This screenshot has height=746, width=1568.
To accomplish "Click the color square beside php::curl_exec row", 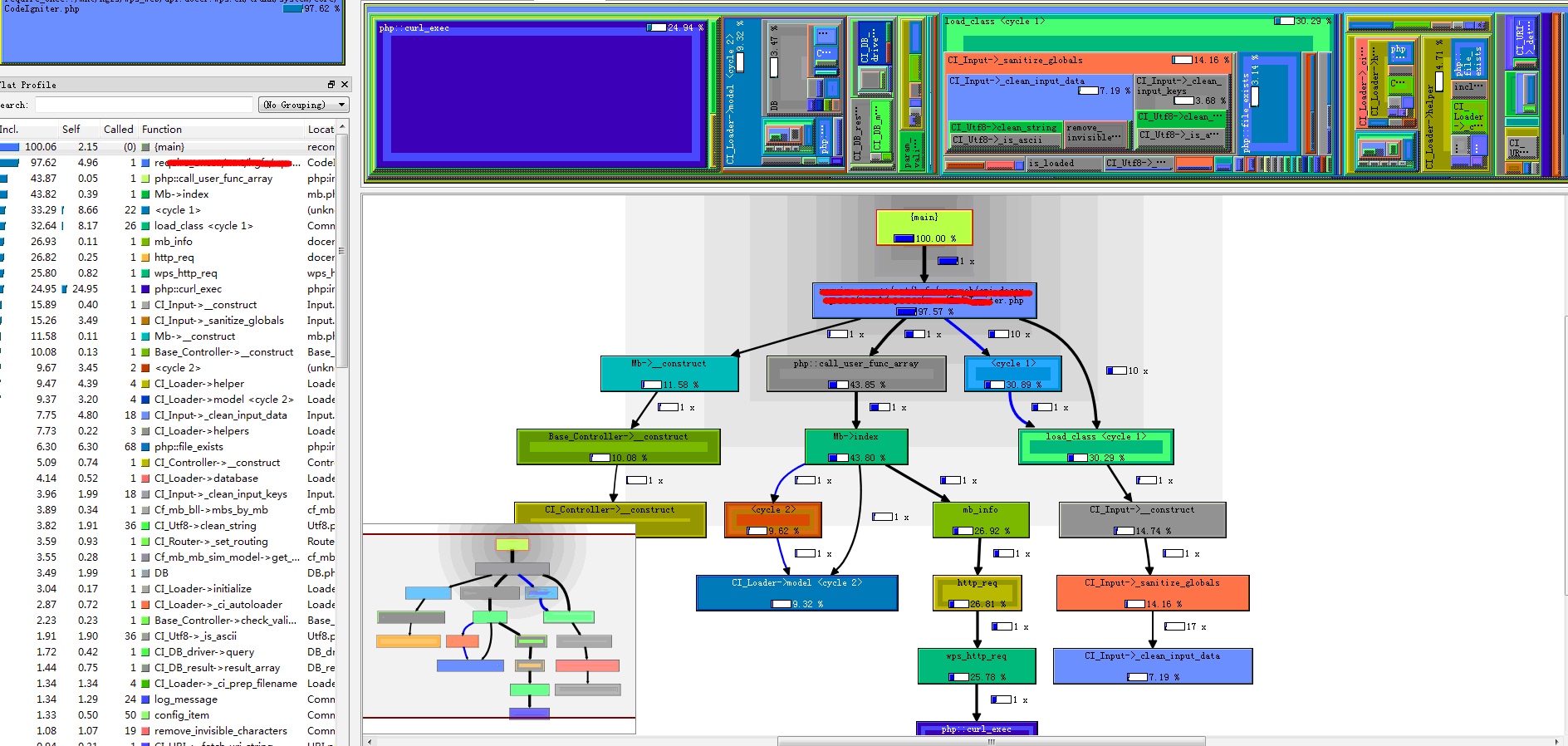I will coord(146,289).
